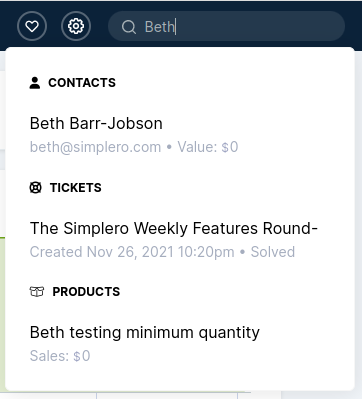
Task: Click the Sales: $0 product subtitle
Action: (60, 356)
